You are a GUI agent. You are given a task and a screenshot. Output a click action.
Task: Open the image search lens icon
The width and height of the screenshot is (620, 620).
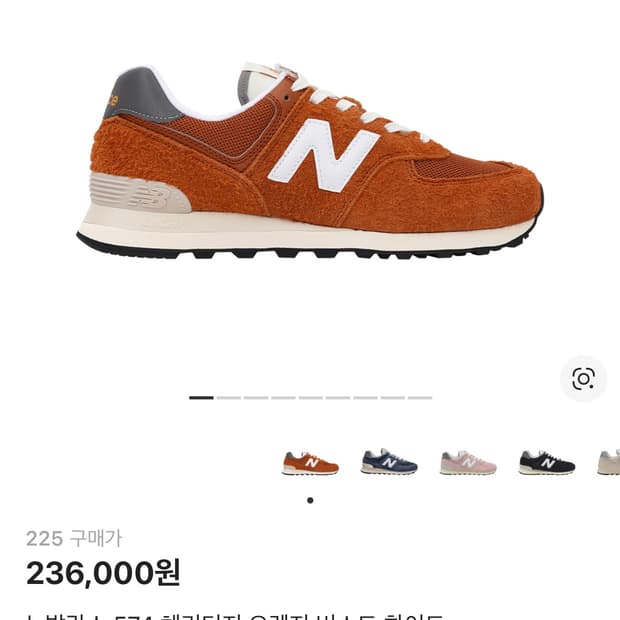583,379
